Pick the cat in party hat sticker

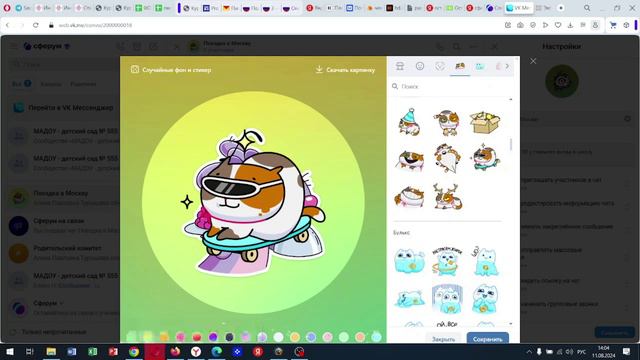tap(409, 122)
